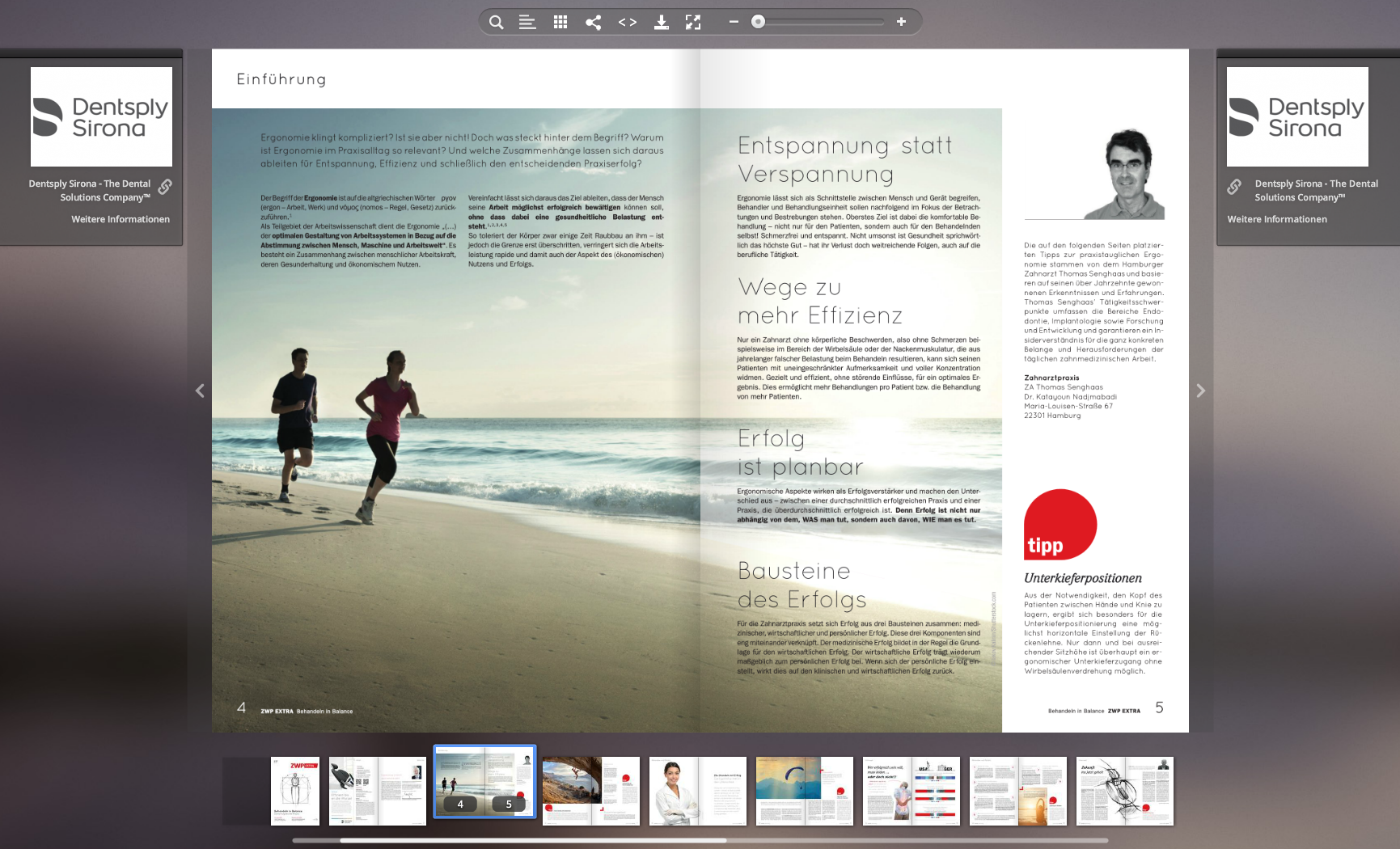This screenshot has height=849, width=1400.
Task: Open the embed code icon
Action: tap(628, 22)
